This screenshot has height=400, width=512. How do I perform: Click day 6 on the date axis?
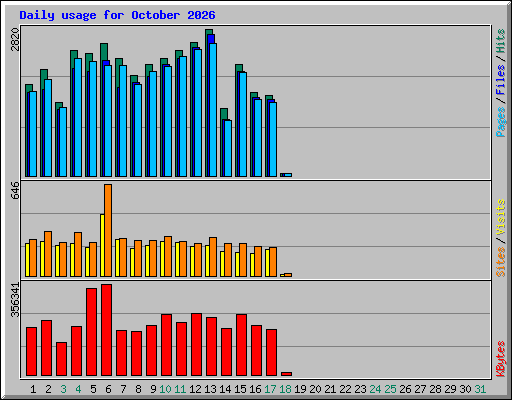[x=108, y=389]
